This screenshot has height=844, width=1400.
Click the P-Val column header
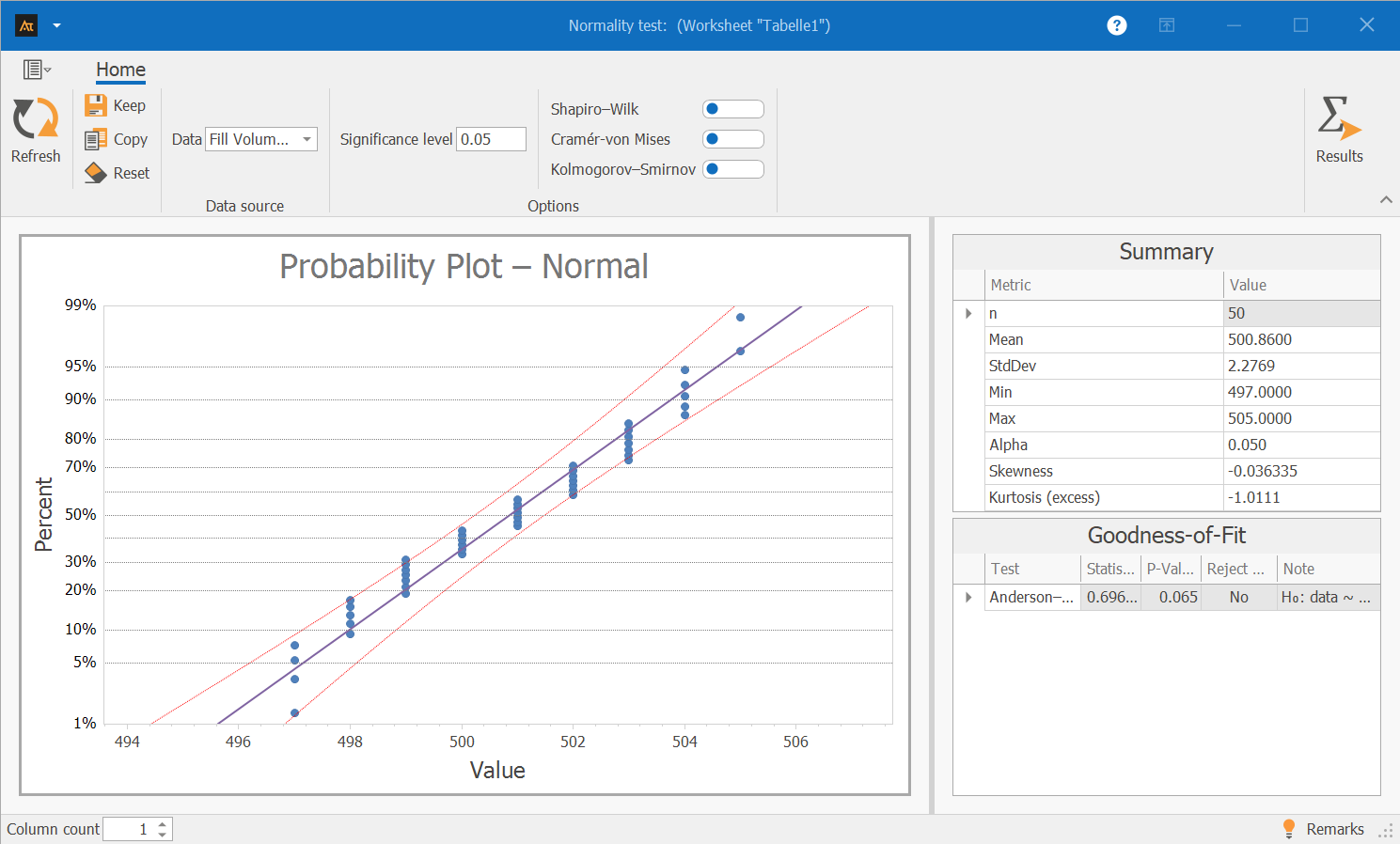(1170, 569)
